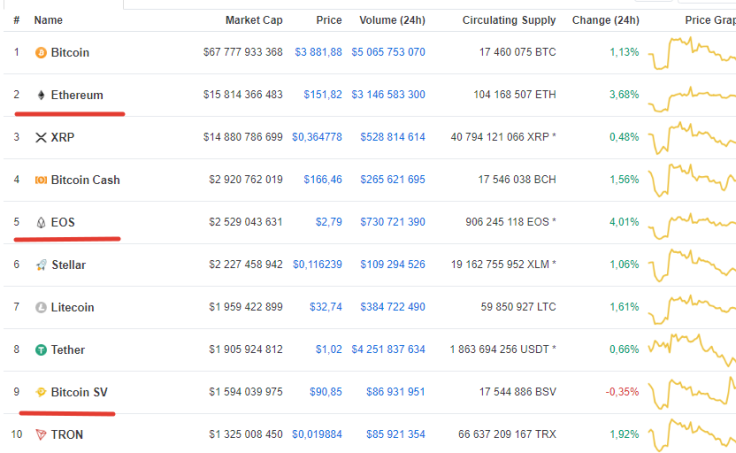
Task: Select EOS change 4,01%
Action: 624,222
